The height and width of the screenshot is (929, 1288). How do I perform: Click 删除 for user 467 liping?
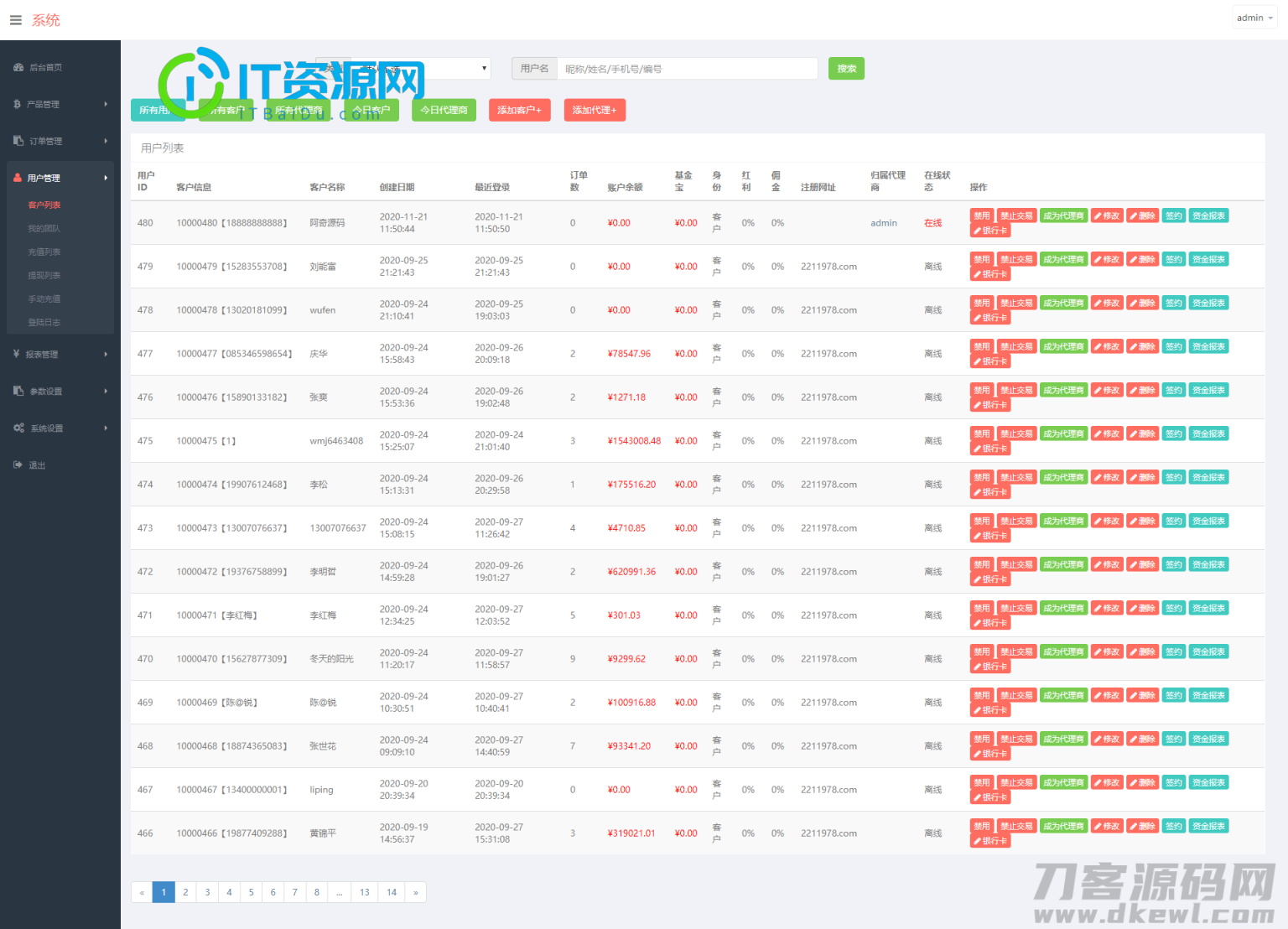1143,782
